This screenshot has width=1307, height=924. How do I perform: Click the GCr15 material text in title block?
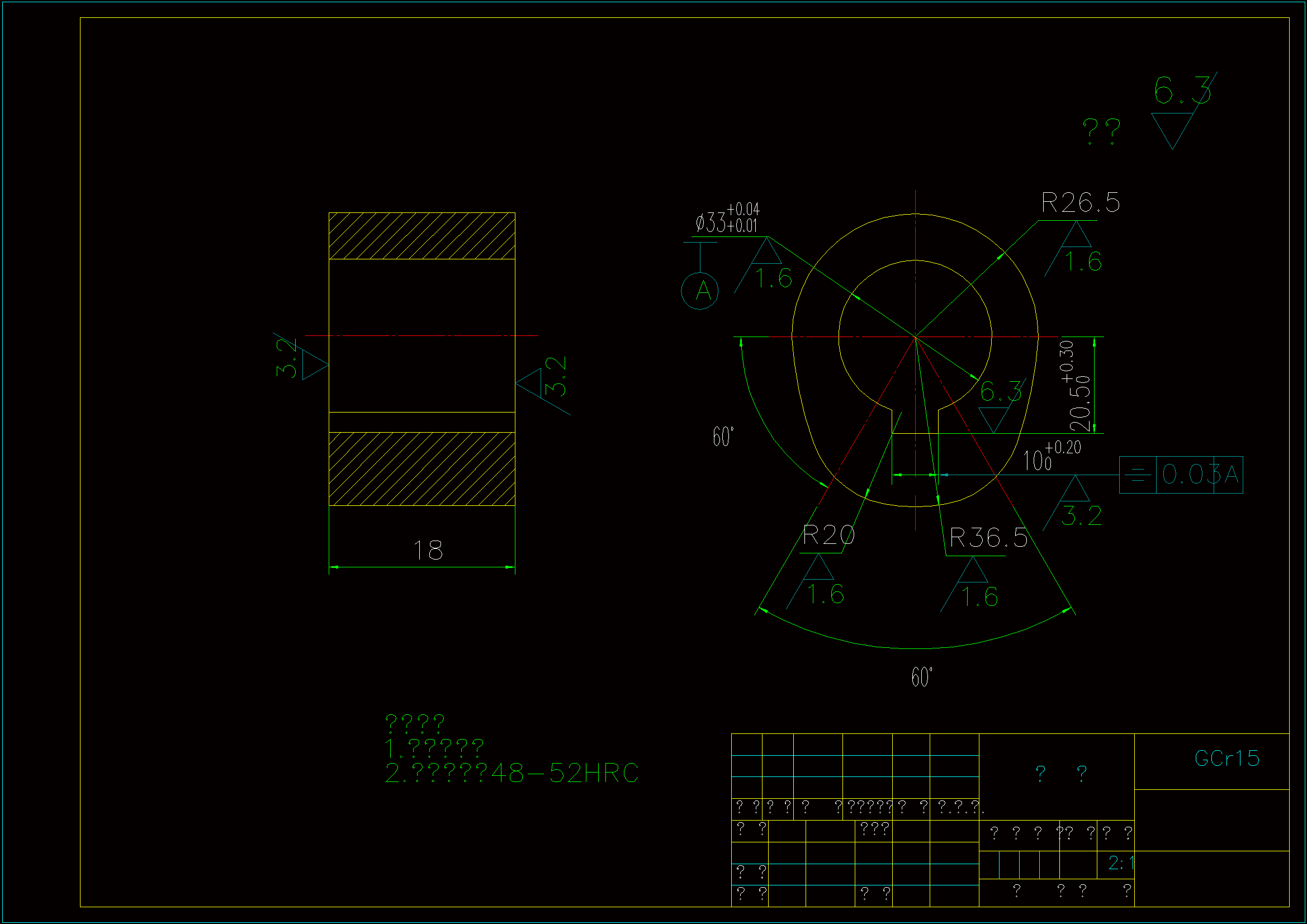1226,759
